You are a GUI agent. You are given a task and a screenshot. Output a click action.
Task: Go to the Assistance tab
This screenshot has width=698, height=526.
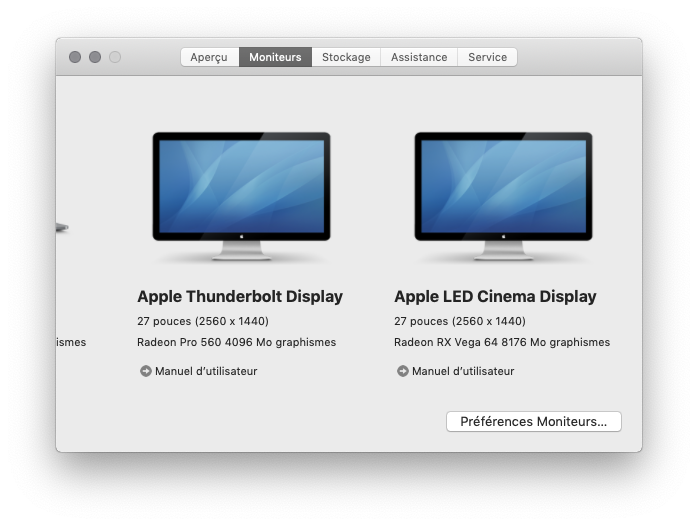[x=419, y=57]
